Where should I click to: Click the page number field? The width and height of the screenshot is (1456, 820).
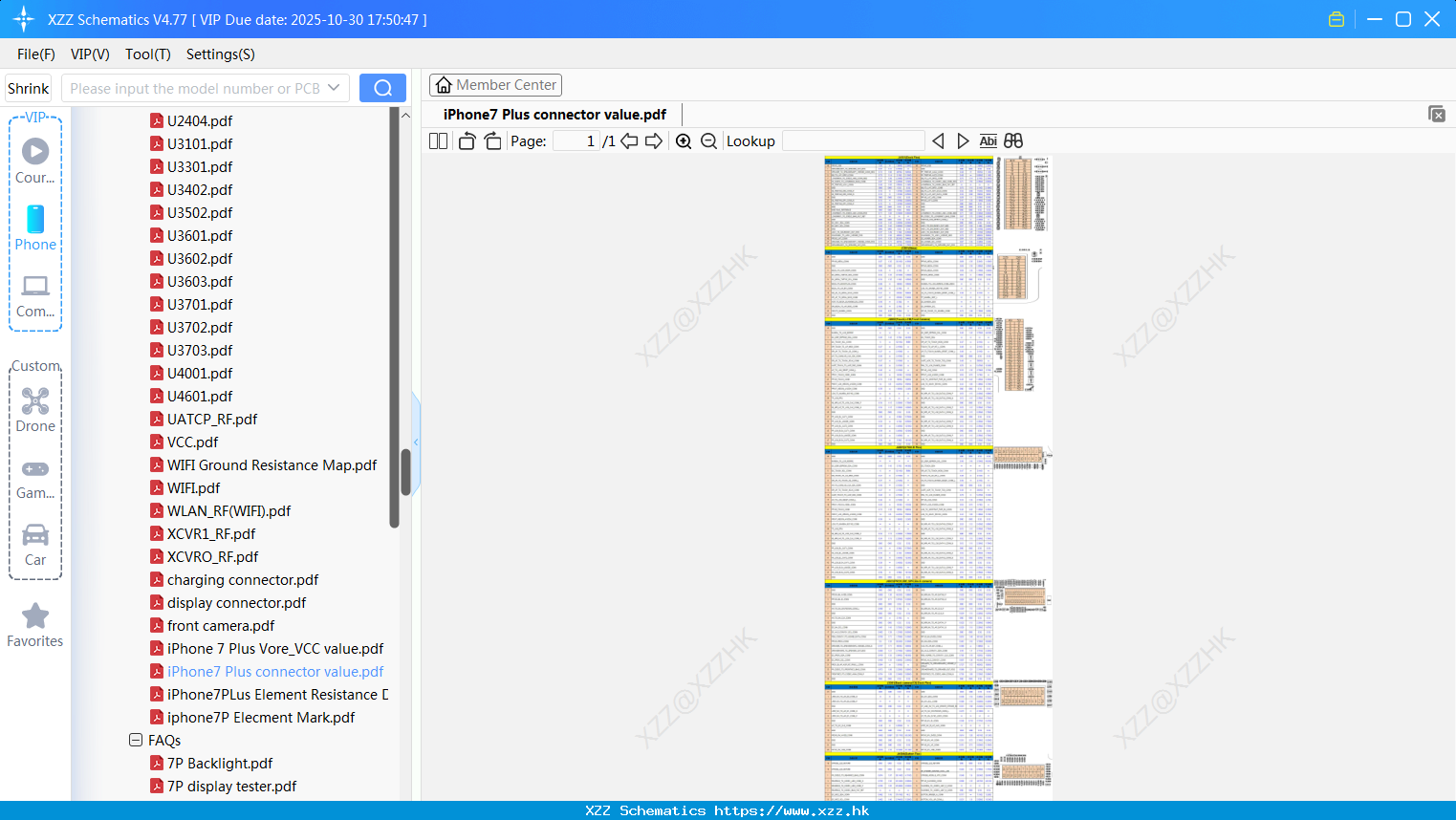pos(576,140)
